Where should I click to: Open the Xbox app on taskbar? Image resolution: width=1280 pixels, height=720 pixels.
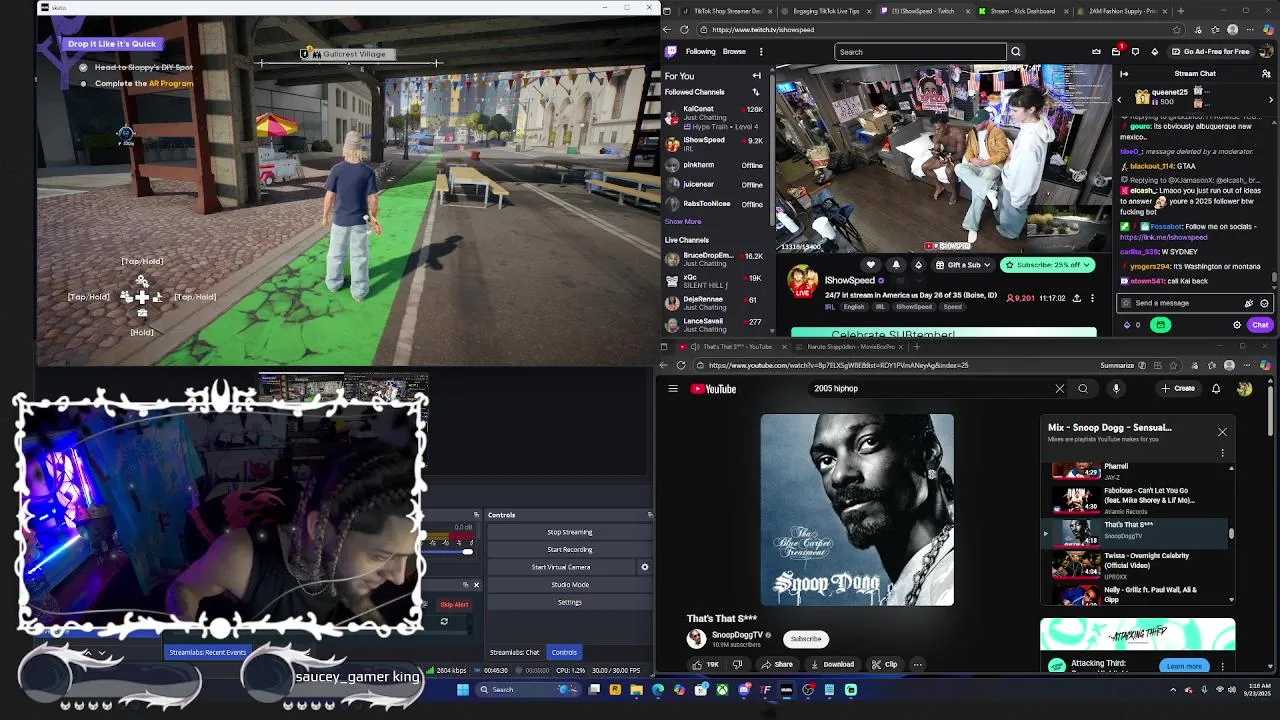click(x=721, y=689)
